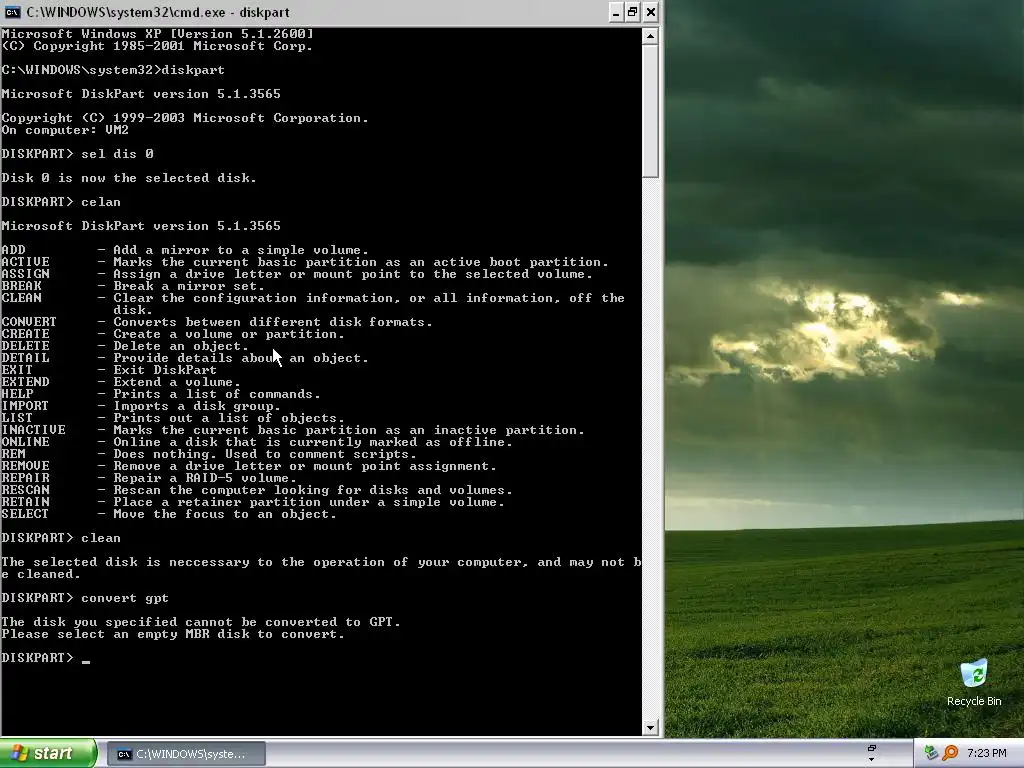The width and height of the screenshot is (1024, 768).
Task: Click the CREATE command help row
Action: click(172, 334)
